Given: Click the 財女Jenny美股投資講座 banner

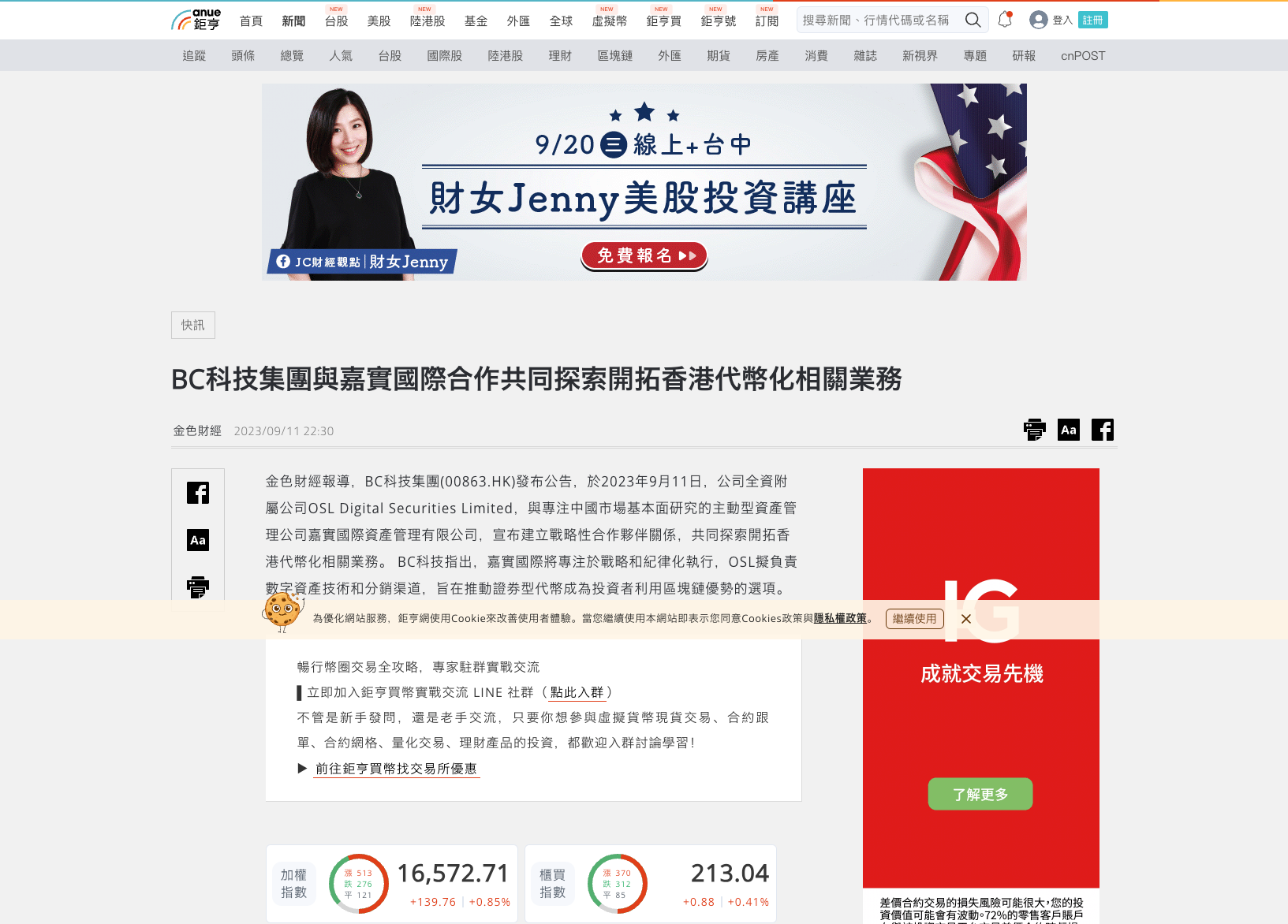Looking at the screenshot, I should point(644,182).
